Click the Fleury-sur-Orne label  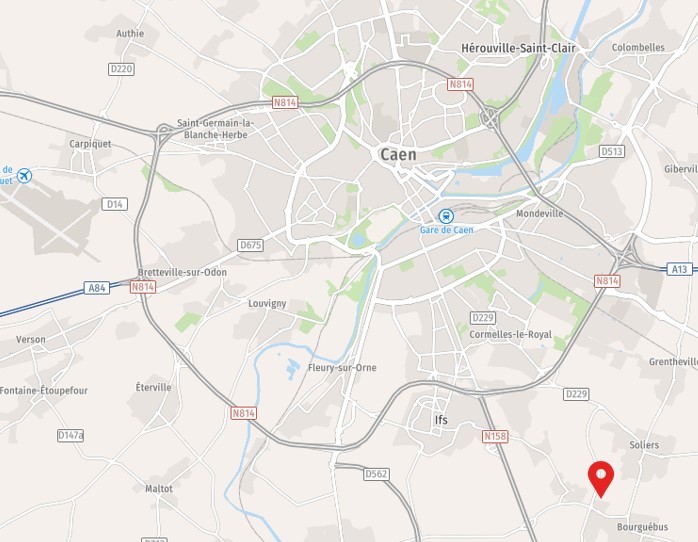coord(342,368)
